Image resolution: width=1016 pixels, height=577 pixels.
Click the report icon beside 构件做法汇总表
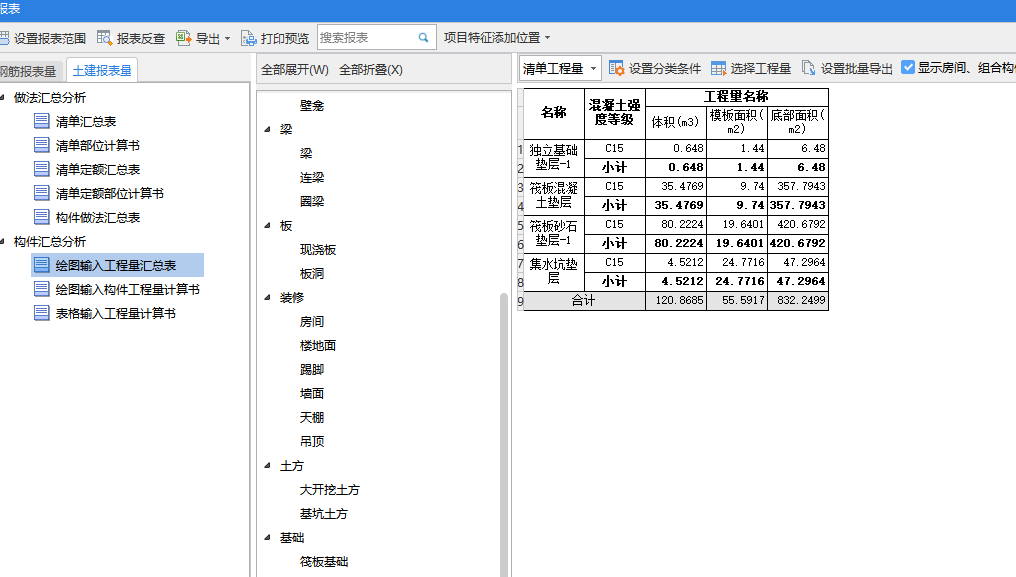pos(41,217)
